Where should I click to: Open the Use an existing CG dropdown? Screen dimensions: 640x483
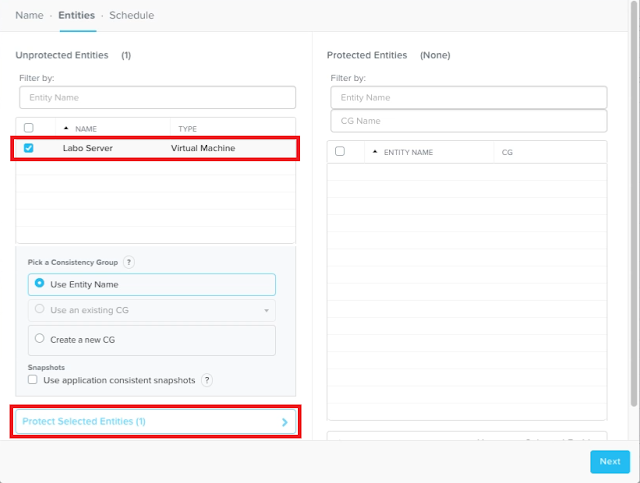pos(266,310)
